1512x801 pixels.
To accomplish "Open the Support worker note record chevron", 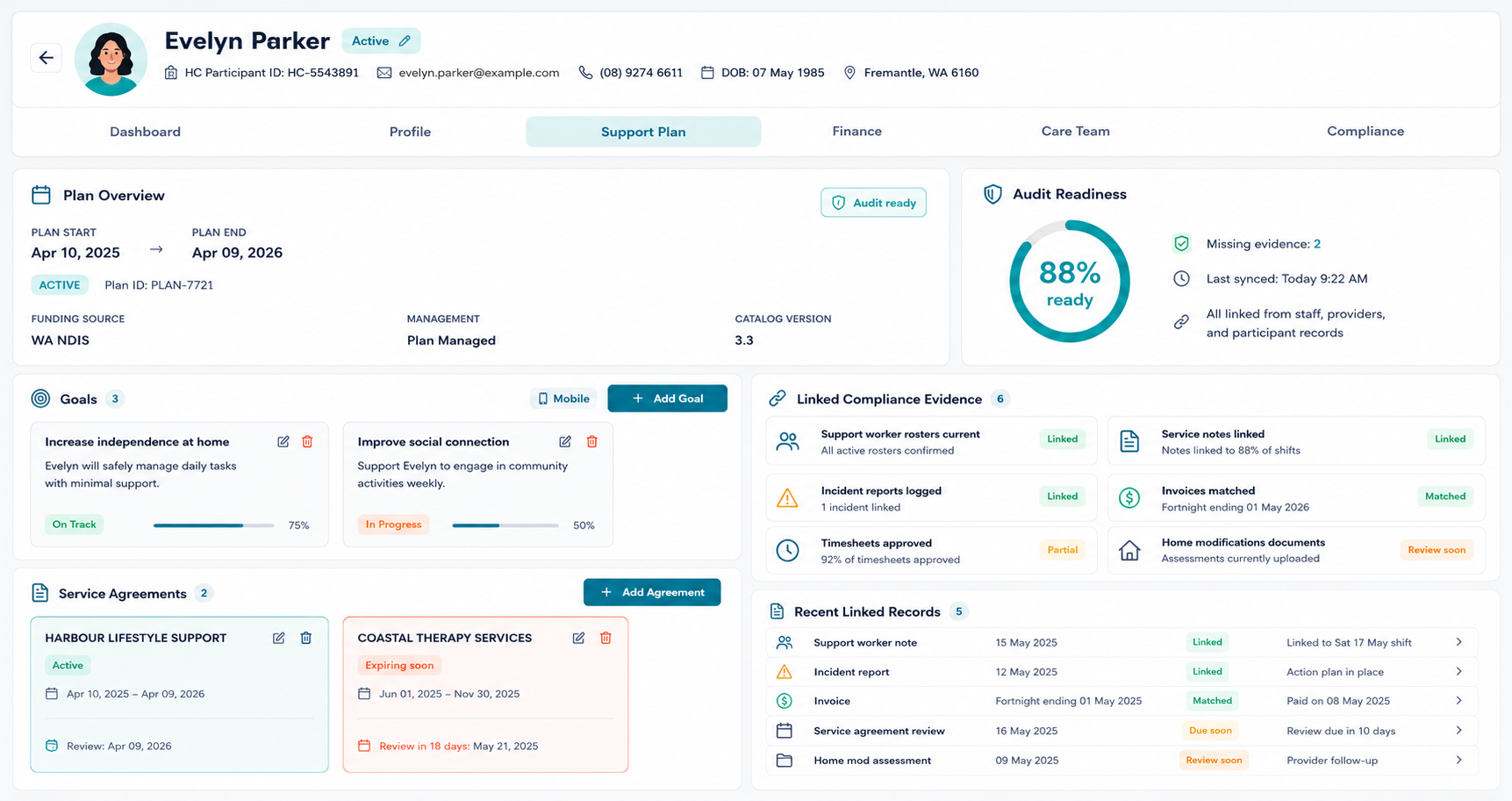I will 1458,642.
